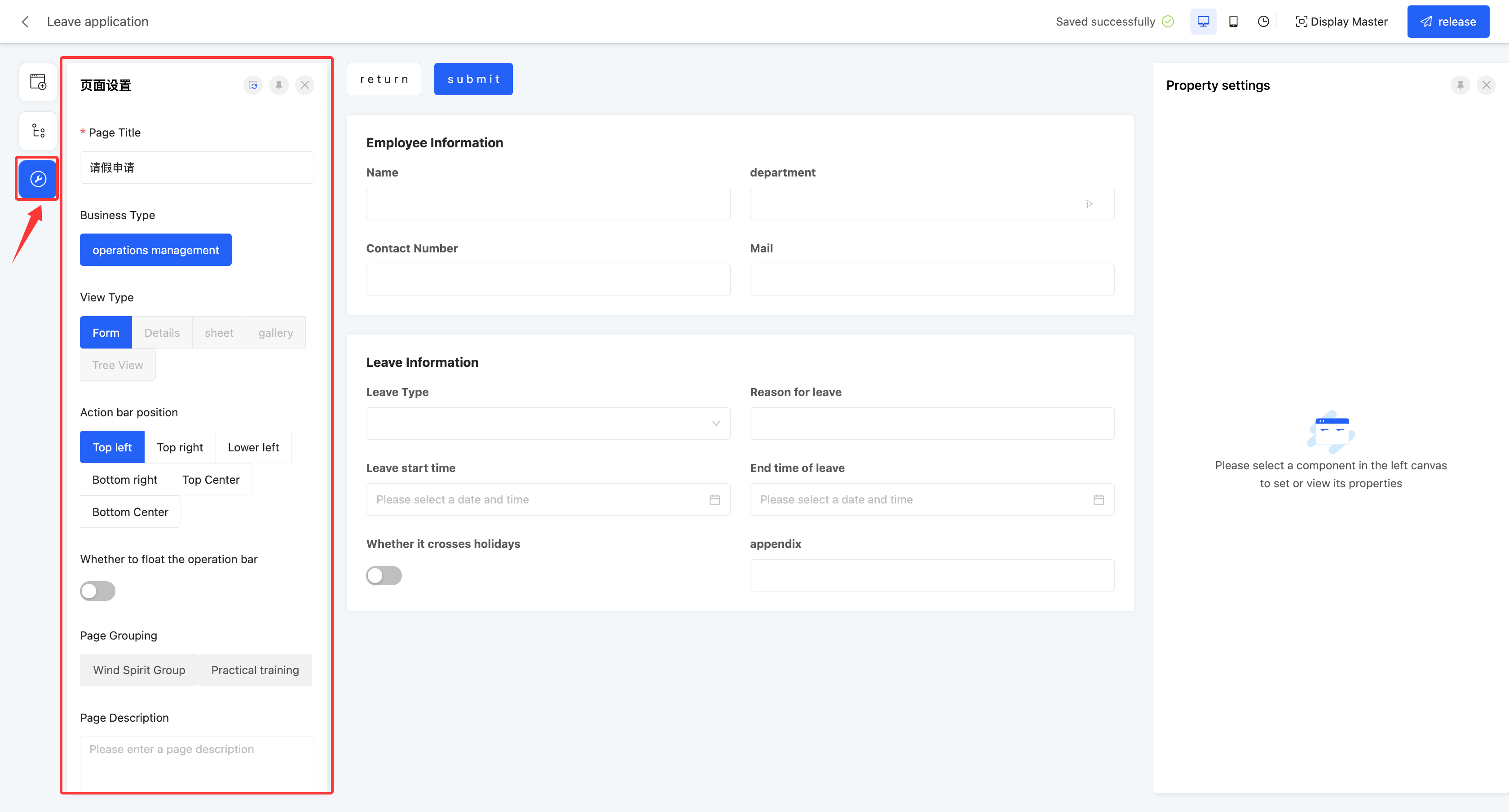Open the Leave start time date picker
This screenshot has height=812, width=1509.
548,500
